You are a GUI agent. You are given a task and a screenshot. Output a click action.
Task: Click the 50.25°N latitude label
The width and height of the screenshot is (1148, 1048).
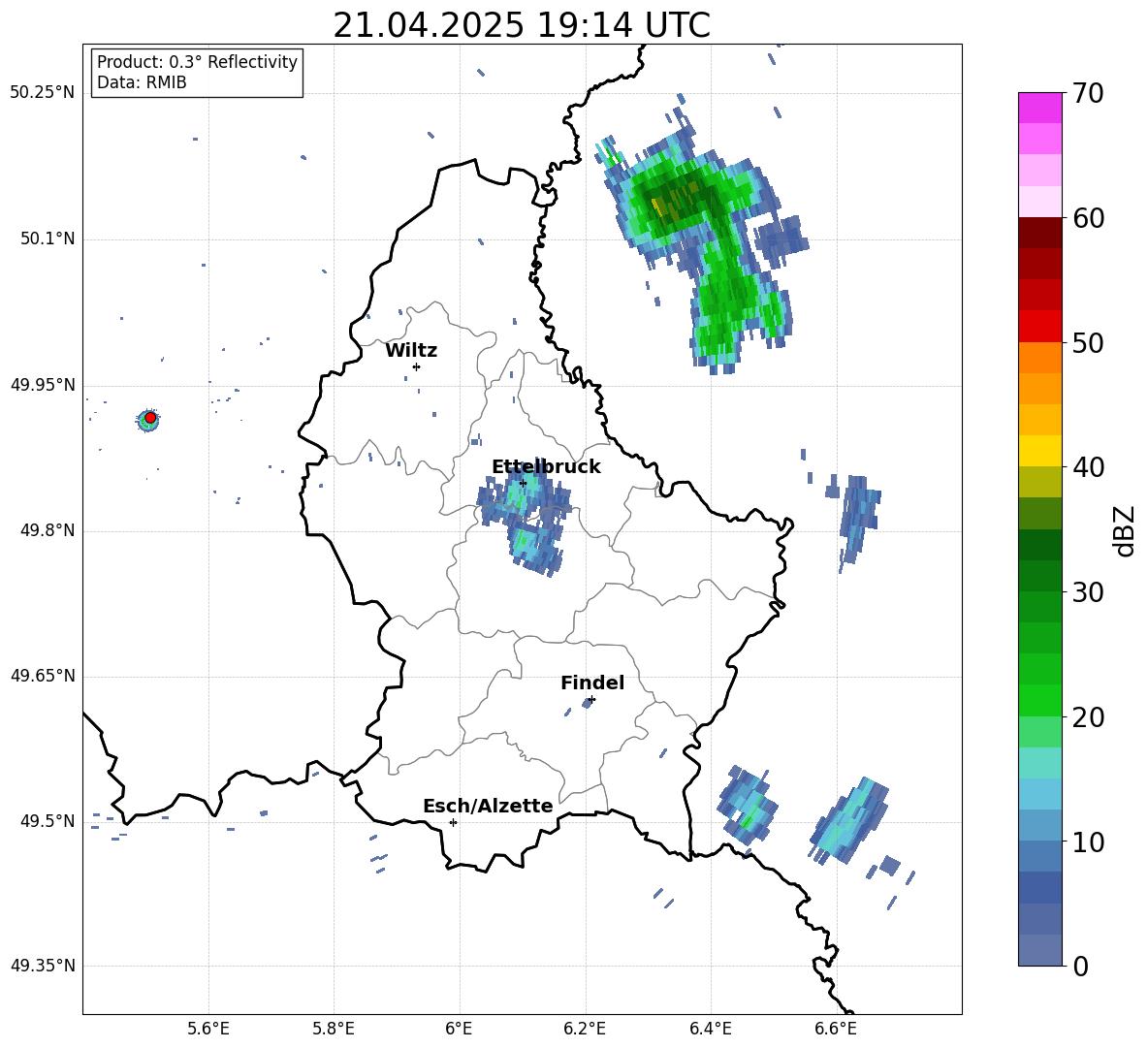pos(43,93)
